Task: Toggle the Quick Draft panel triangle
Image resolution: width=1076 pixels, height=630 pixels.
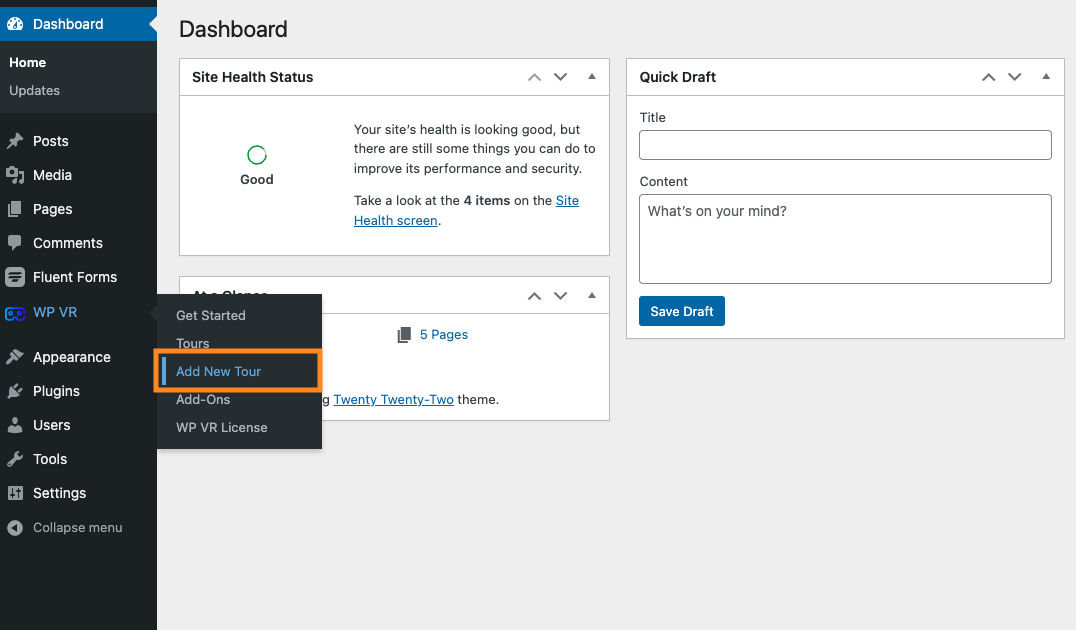Action: coord(1046,77)
